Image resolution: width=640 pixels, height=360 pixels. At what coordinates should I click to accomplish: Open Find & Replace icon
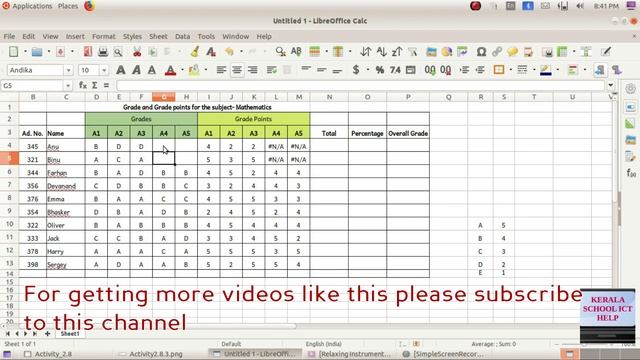[280, 52]
